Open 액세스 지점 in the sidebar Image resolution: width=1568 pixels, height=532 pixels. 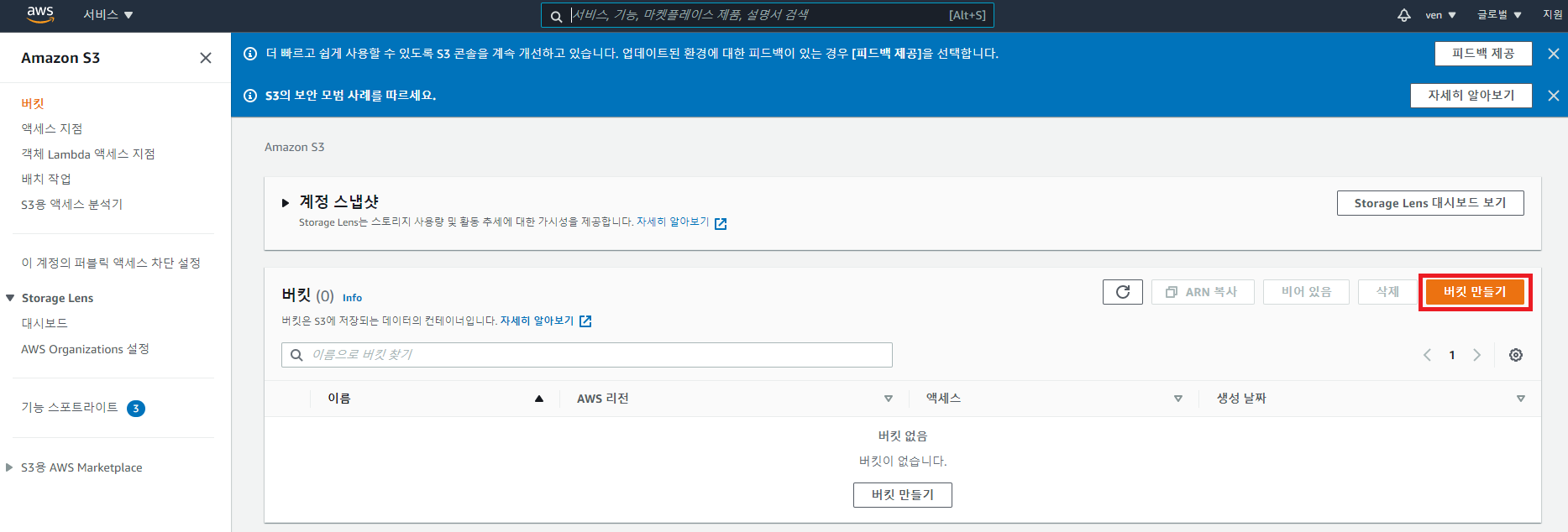point(52,128)
